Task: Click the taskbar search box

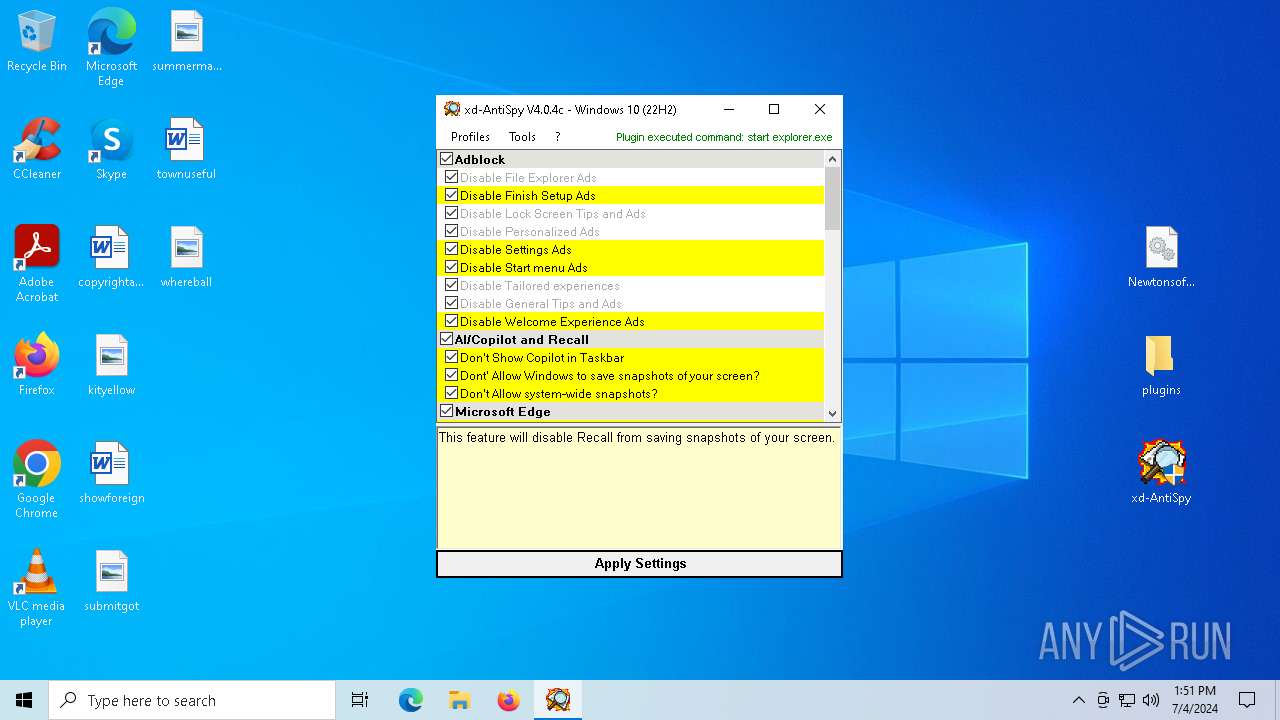Action: pos(192,700)
